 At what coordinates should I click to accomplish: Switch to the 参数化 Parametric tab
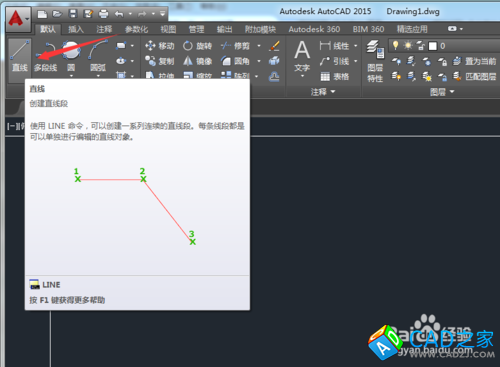pyautogui.click(x=136, y=29)
